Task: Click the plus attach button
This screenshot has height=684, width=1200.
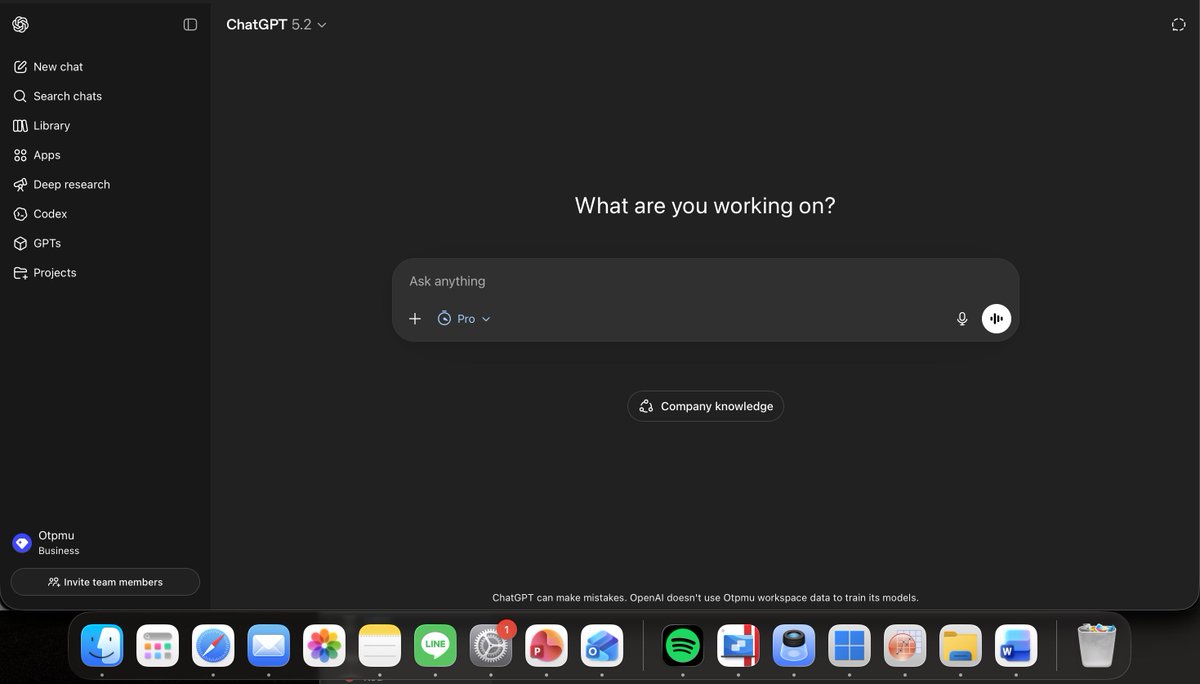Action: [x=415, y=319]
